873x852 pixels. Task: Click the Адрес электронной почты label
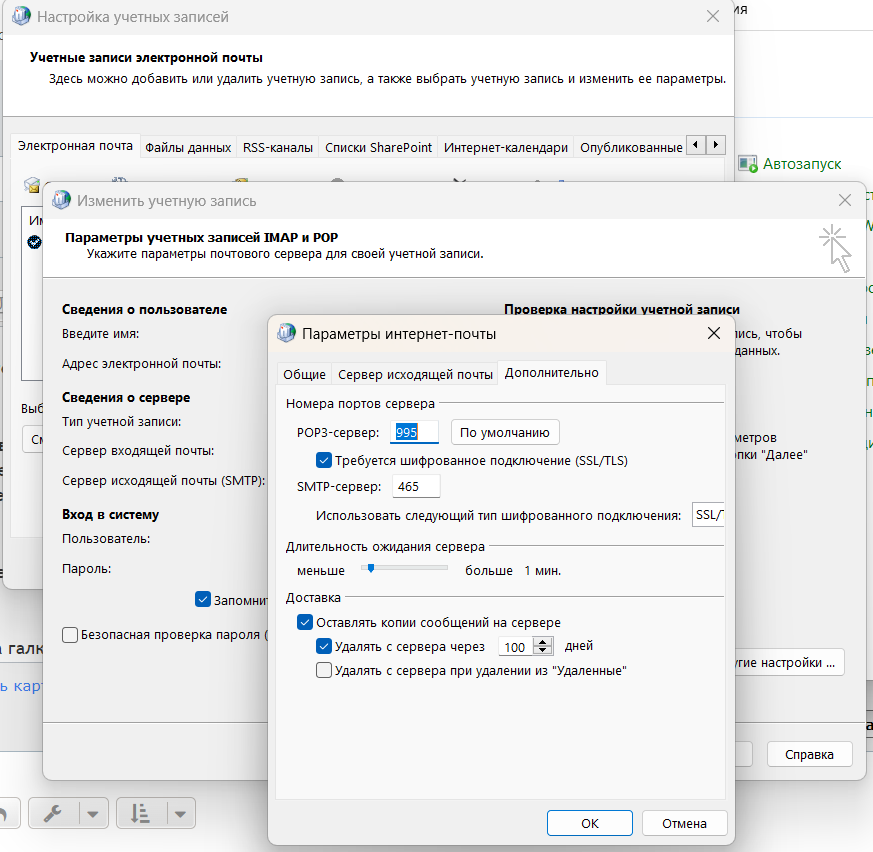click(141, 364)
